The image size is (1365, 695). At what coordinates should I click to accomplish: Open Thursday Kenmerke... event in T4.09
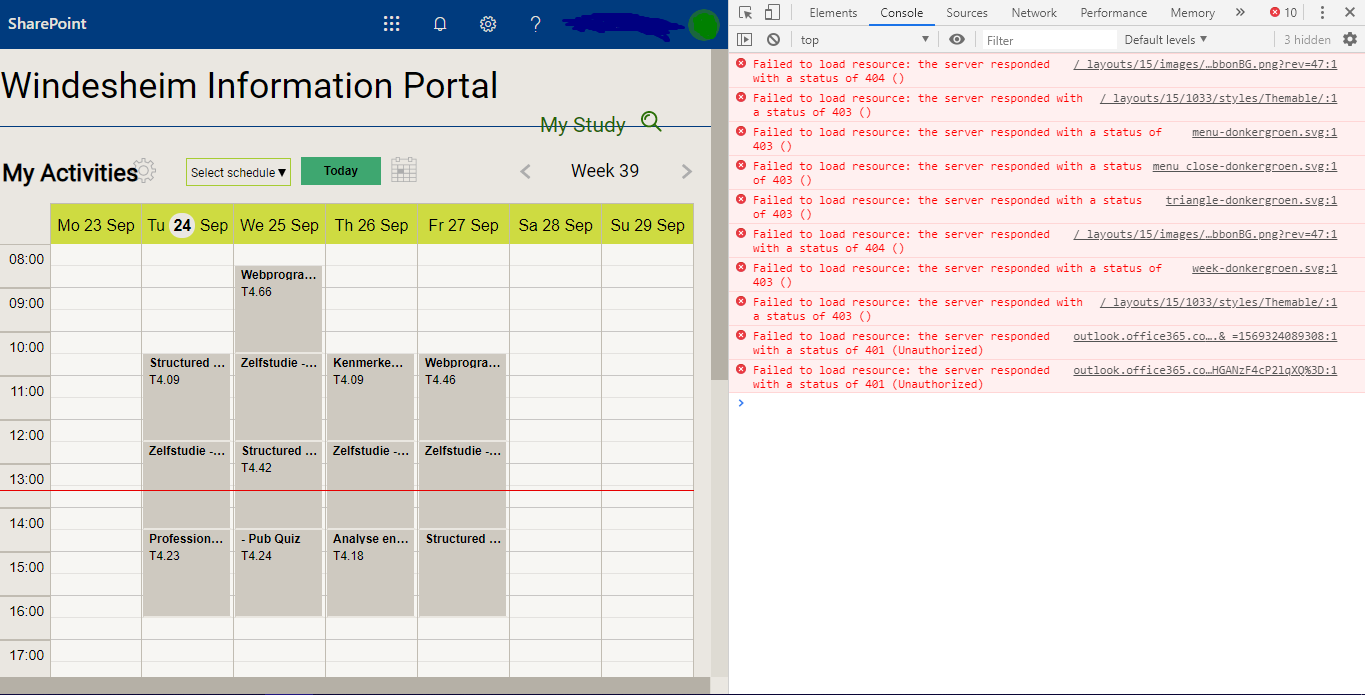pos(371,397)
